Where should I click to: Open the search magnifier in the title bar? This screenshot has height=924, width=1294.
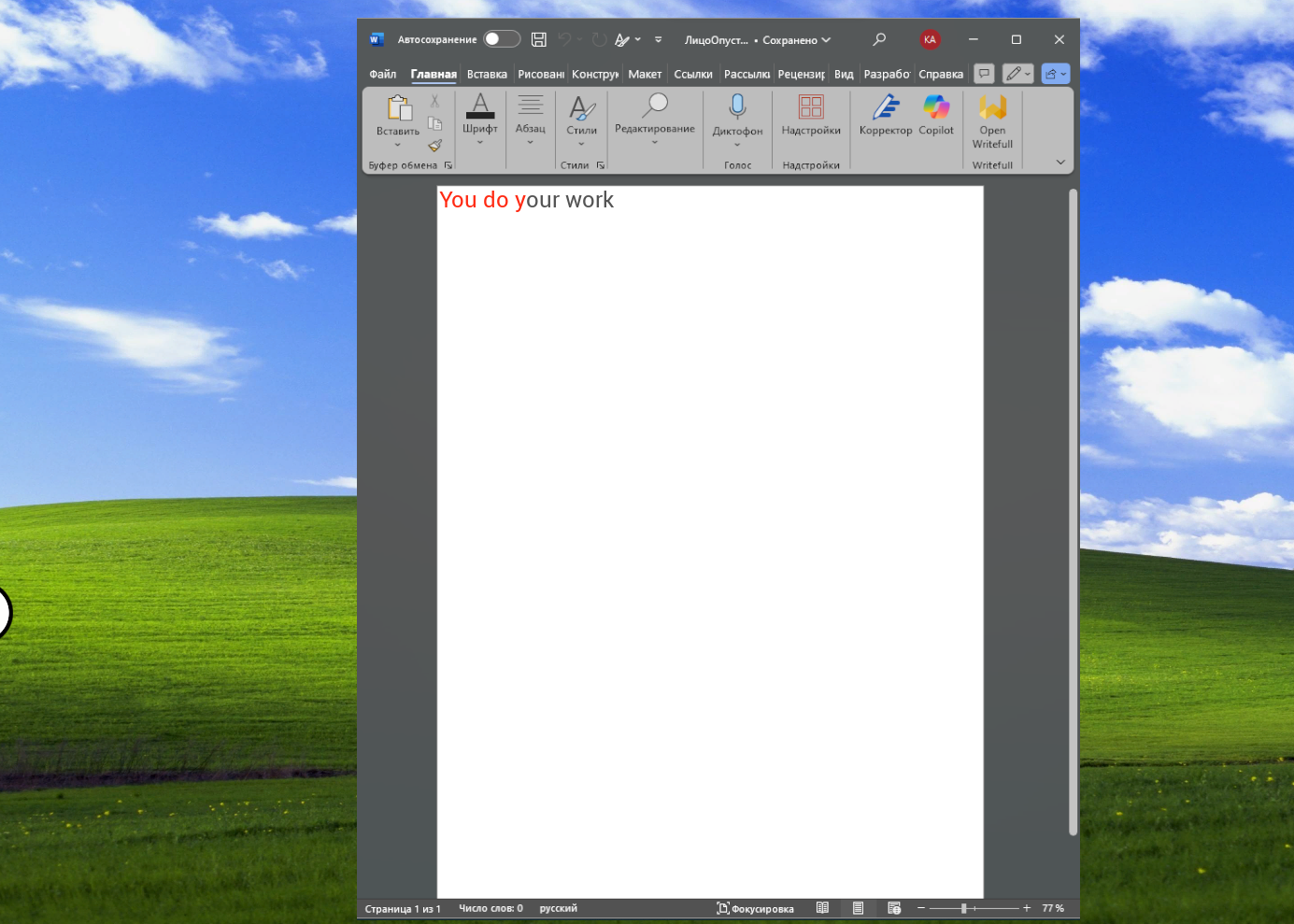[x=879, y=39]
